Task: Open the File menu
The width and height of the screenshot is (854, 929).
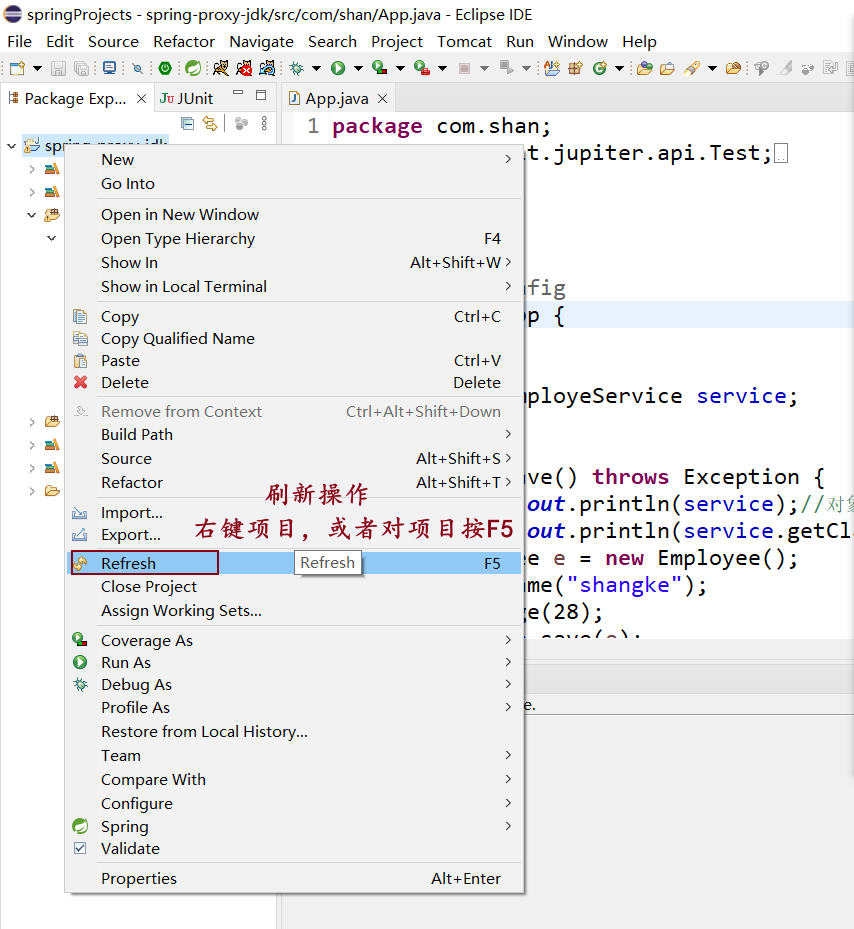Action: [20, 41]
